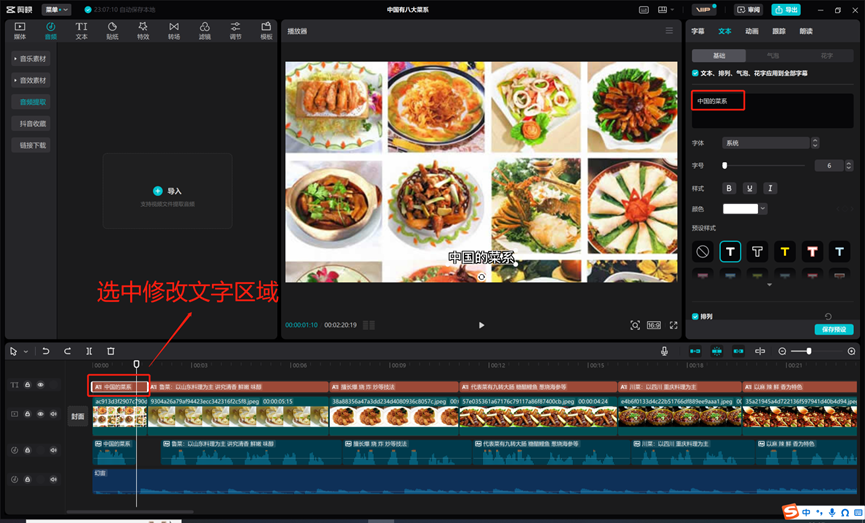Click the undo arrow in timeline toolbar
Image resolution: width=865 pixels, height=523 pixels.
pos(46,351)
